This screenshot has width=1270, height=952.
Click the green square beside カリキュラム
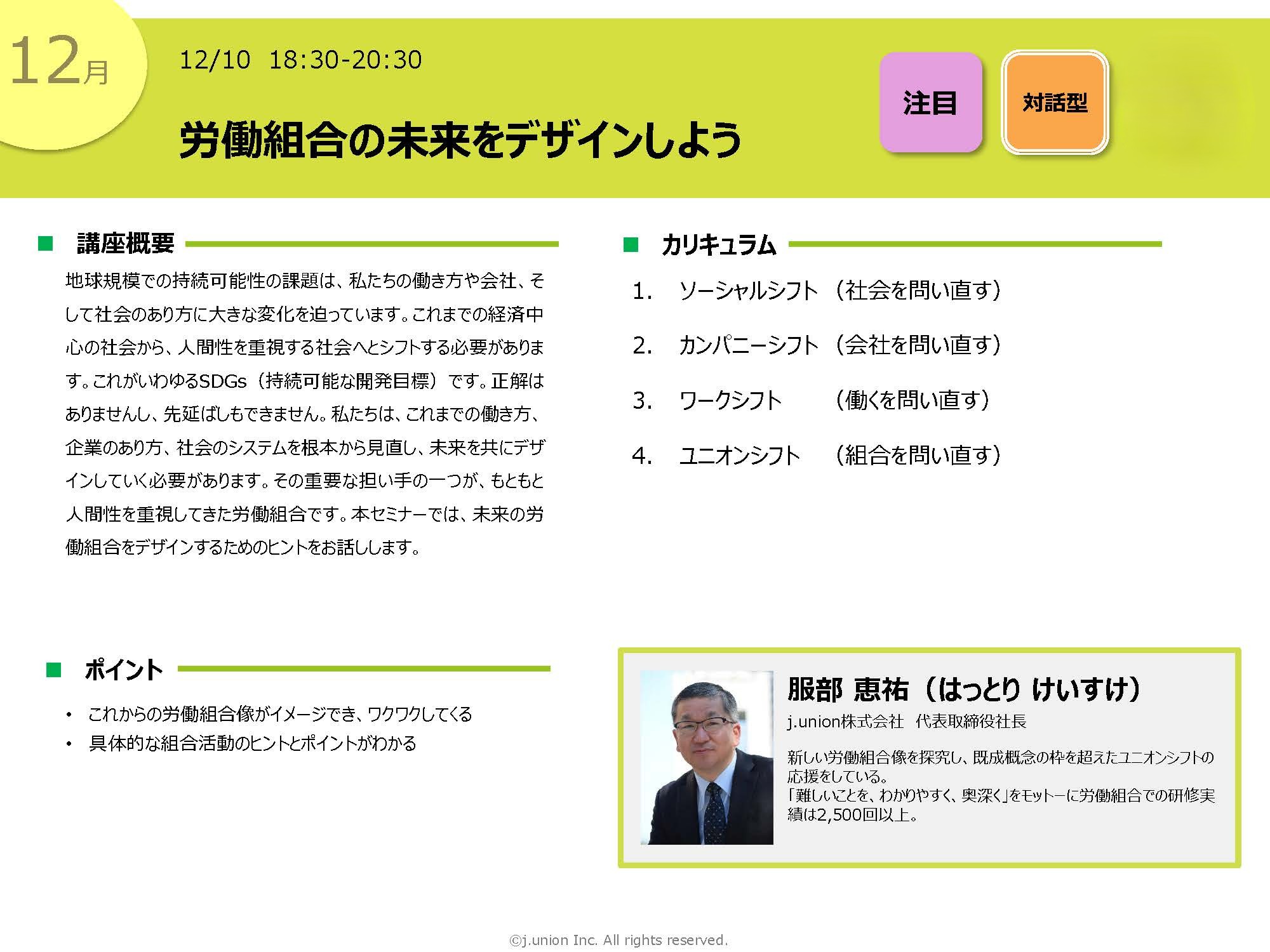pos(631,244)
